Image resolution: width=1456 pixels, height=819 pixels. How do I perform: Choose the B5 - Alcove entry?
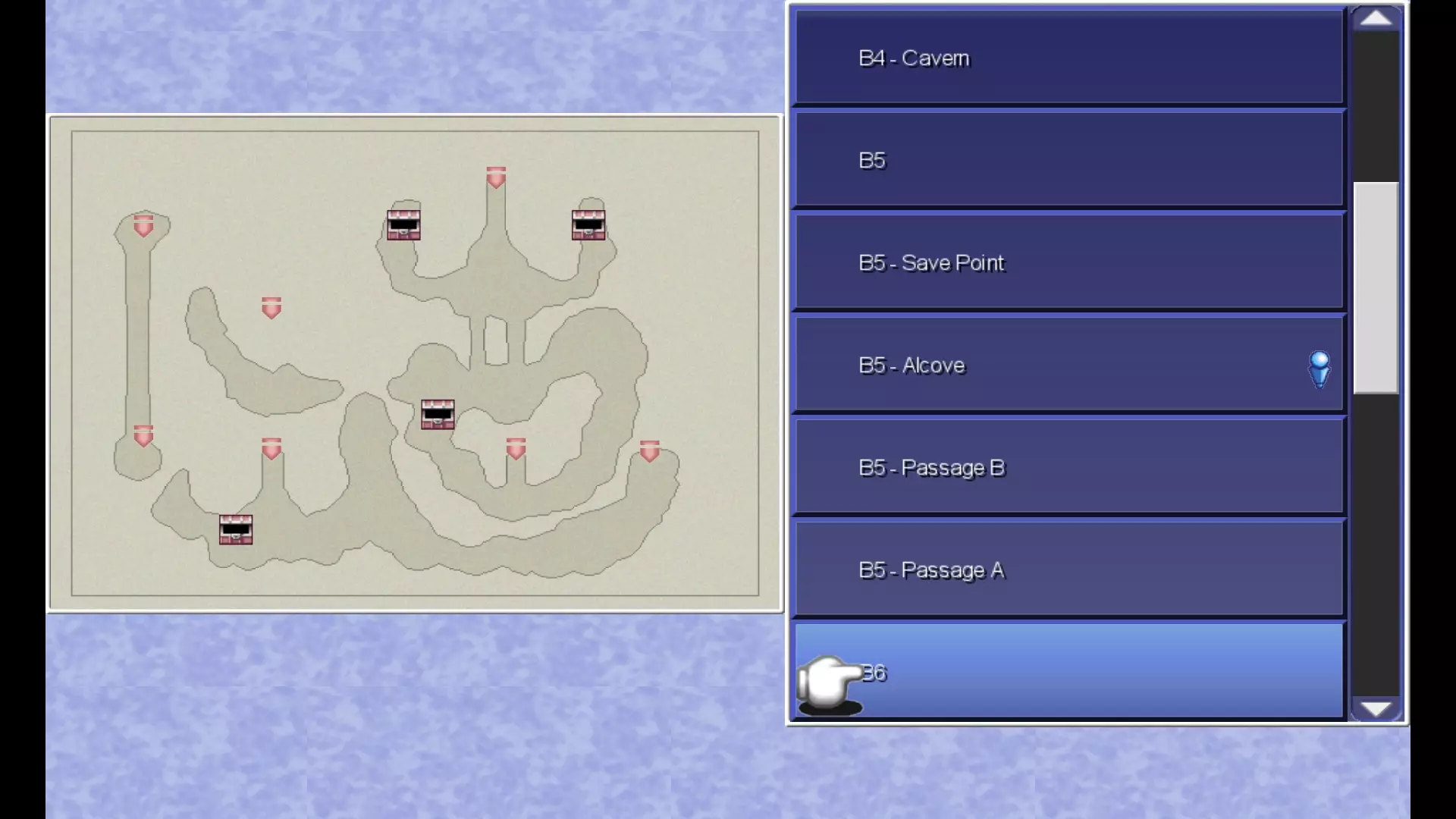coord(1068,366)
